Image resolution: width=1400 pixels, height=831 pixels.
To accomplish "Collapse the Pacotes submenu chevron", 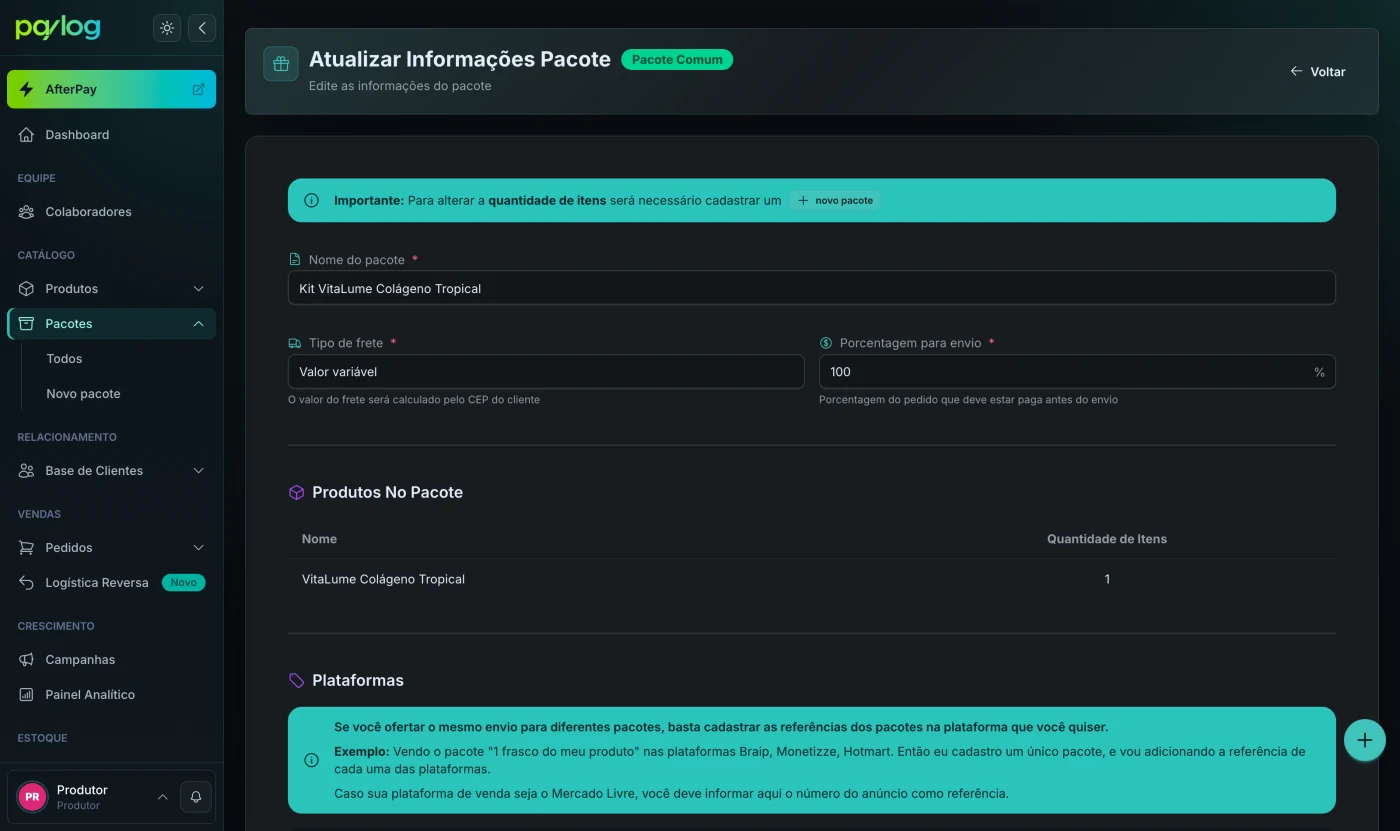I will (198, 324).
